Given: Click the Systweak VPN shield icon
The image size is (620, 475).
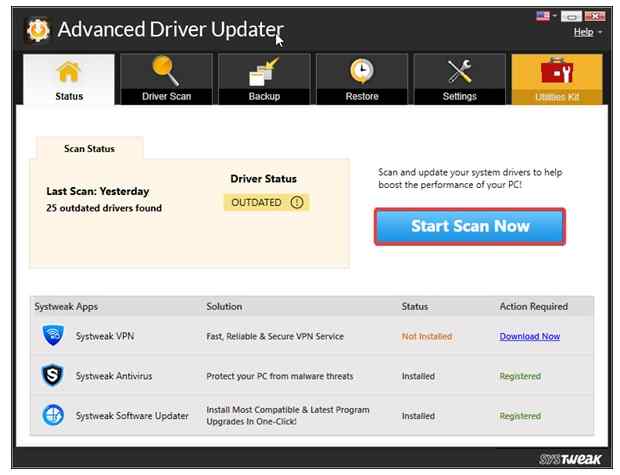Looking at the screenshot, I should (x=54, y=337).
